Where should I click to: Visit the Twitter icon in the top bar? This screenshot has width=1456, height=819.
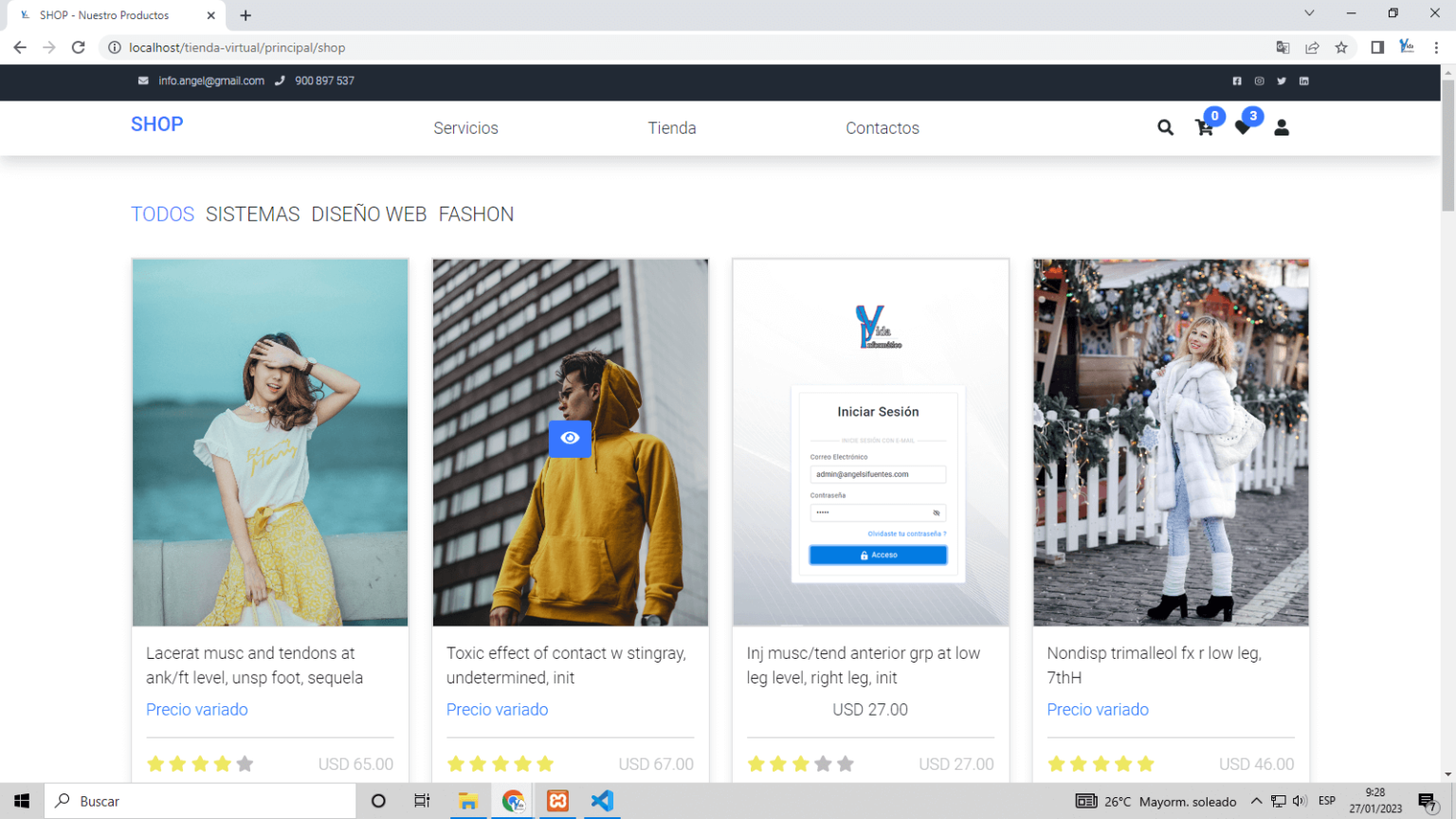[1282, 82]
